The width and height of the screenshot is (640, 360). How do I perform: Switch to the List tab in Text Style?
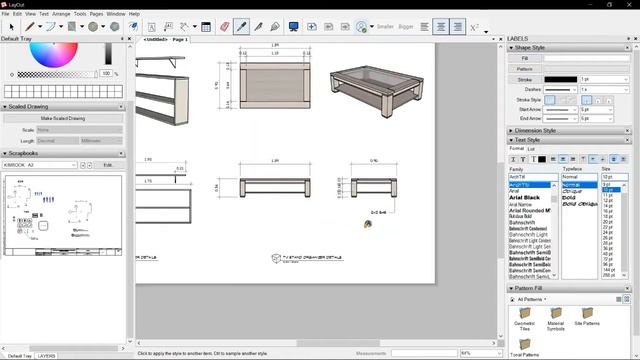click(531, 149)
